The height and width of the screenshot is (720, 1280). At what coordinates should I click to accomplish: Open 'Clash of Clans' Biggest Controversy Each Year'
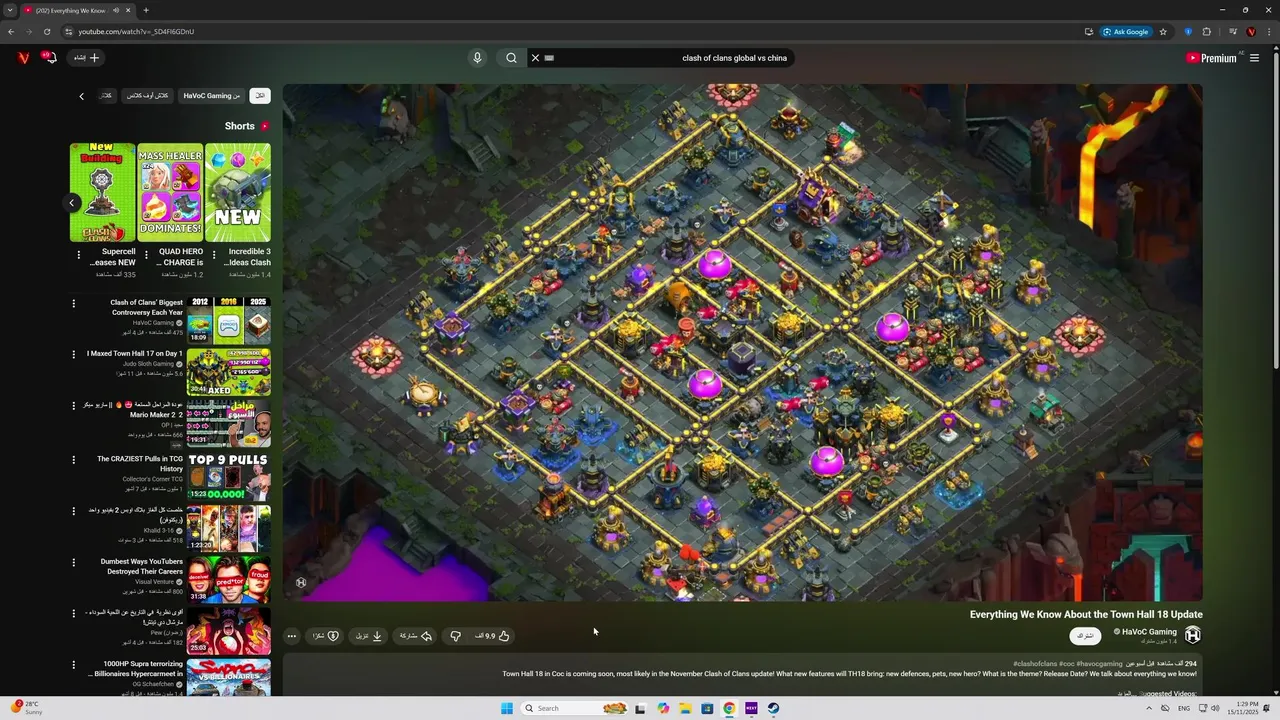tap(147, 307)
